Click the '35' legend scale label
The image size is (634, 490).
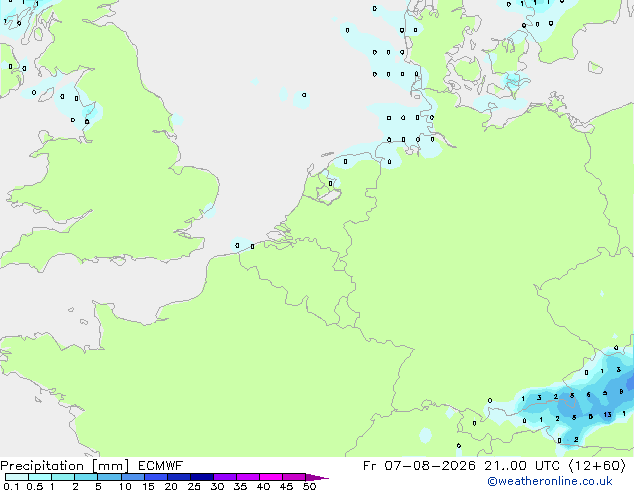pos(240,486)
